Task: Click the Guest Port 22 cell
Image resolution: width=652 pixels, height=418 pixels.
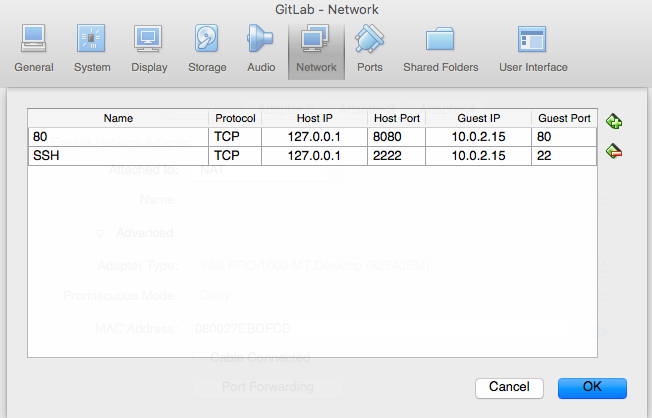Action: [563, 155]
